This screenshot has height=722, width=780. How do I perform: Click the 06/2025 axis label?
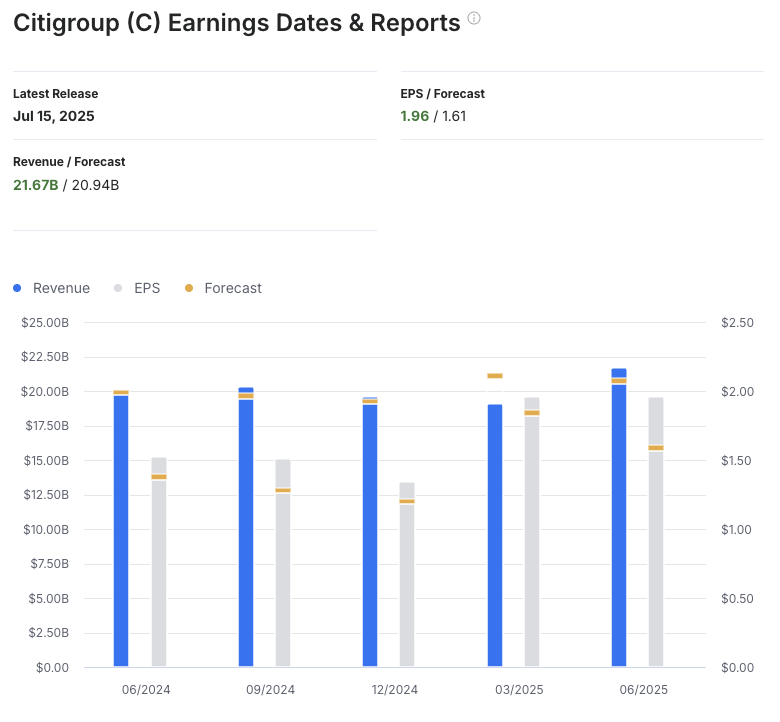(x=644, y=690)
